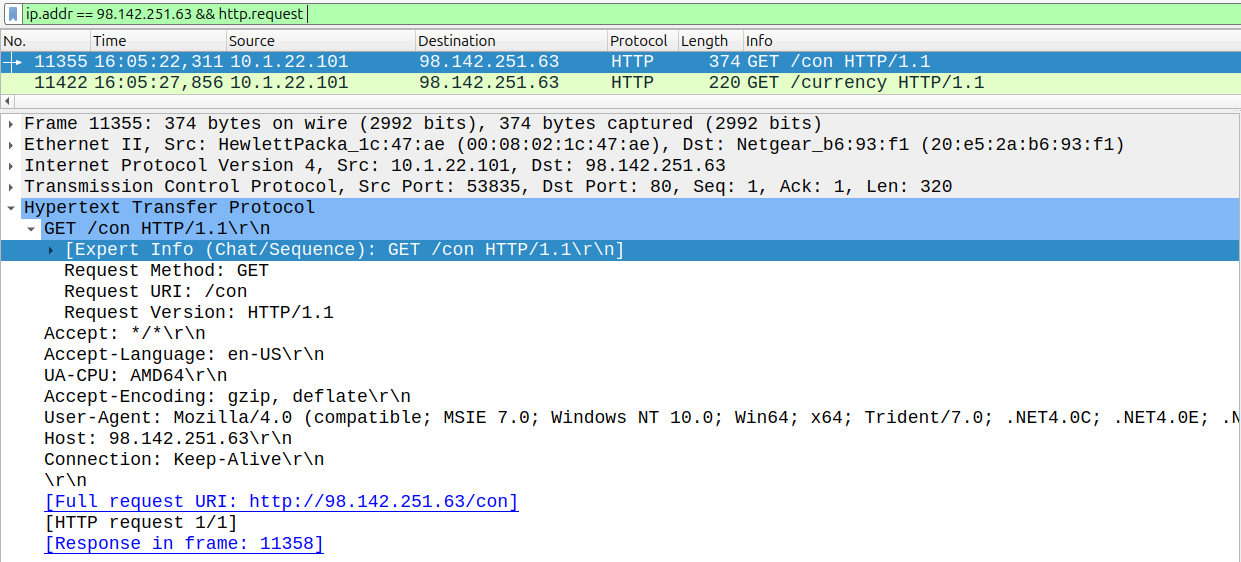Click length value 374 in packet 11355
This screenshot has width=1241, height=562.
724,62
